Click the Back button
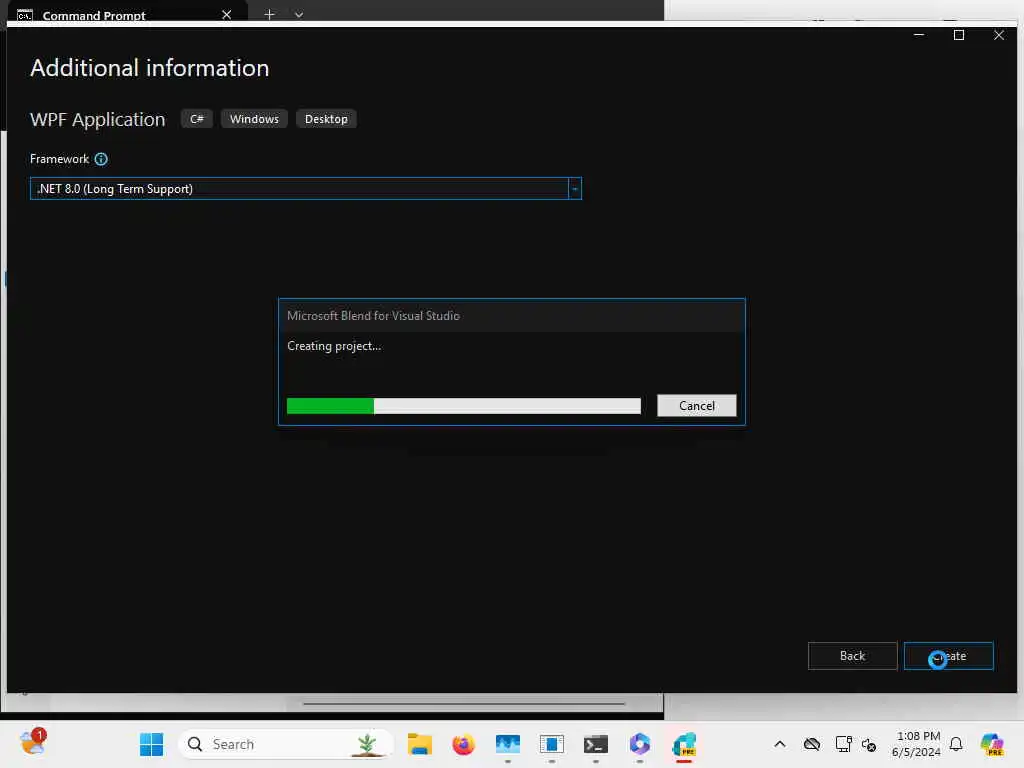This screenshot has width=1024, height=768. 852,656
